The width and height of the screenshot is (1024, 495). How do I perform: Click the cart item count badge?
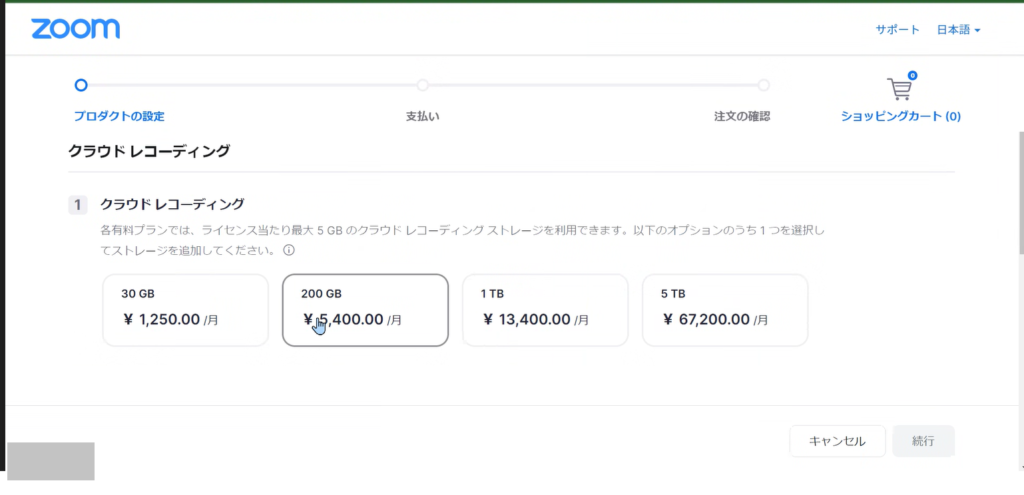pyautogui.click(x=913, y=75)
